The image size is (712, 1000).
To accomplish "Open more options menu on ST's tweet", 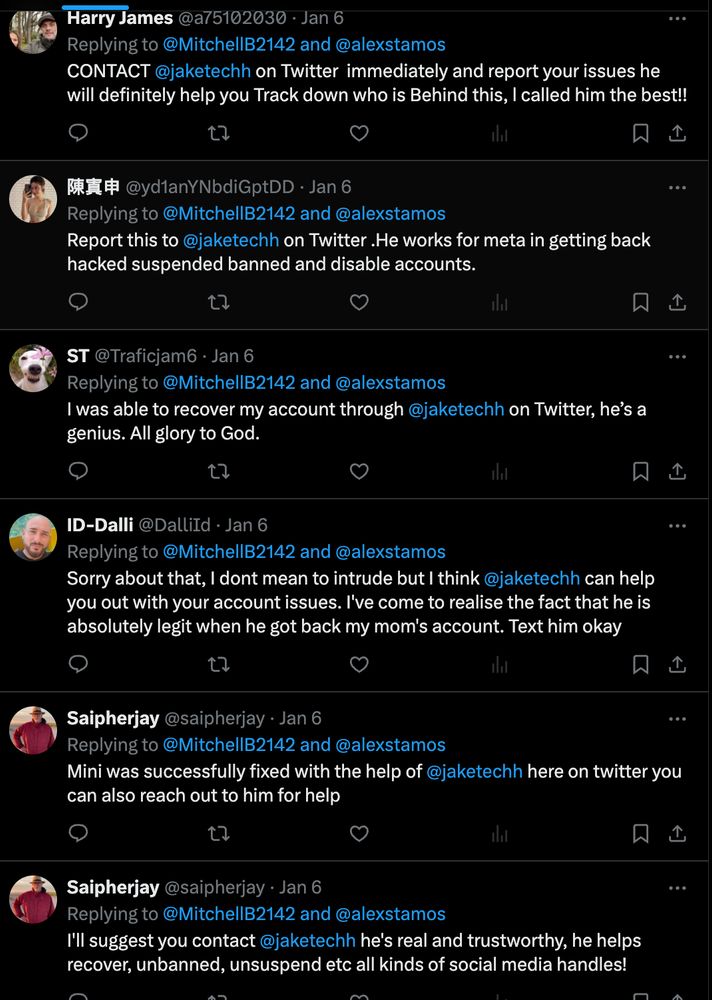I will (x=677, y=356).
